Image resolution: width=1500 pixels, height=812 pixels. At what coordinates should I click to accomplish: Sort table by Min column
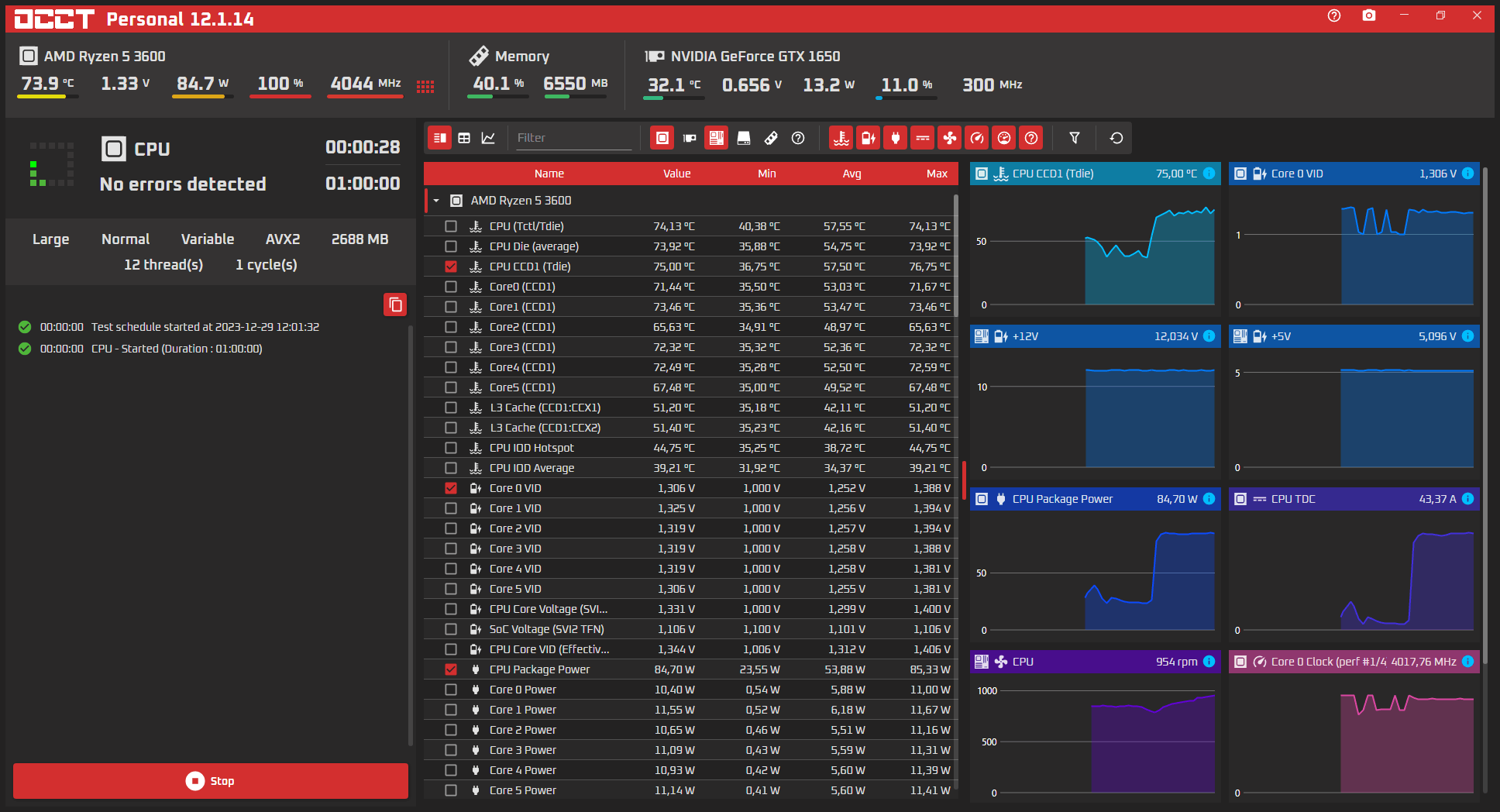767,174
